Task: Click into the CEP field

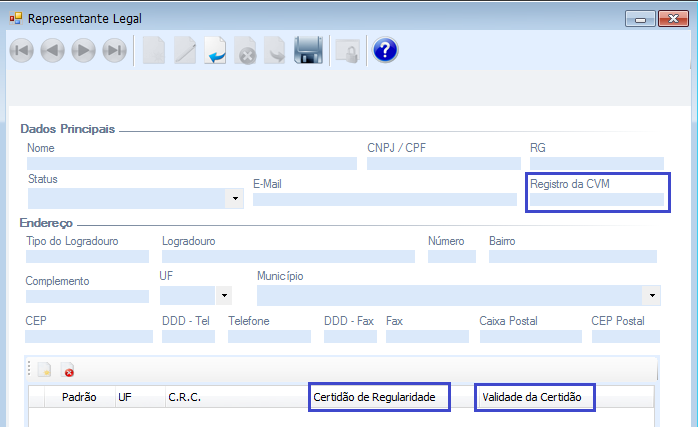Action: click(89, 337)
